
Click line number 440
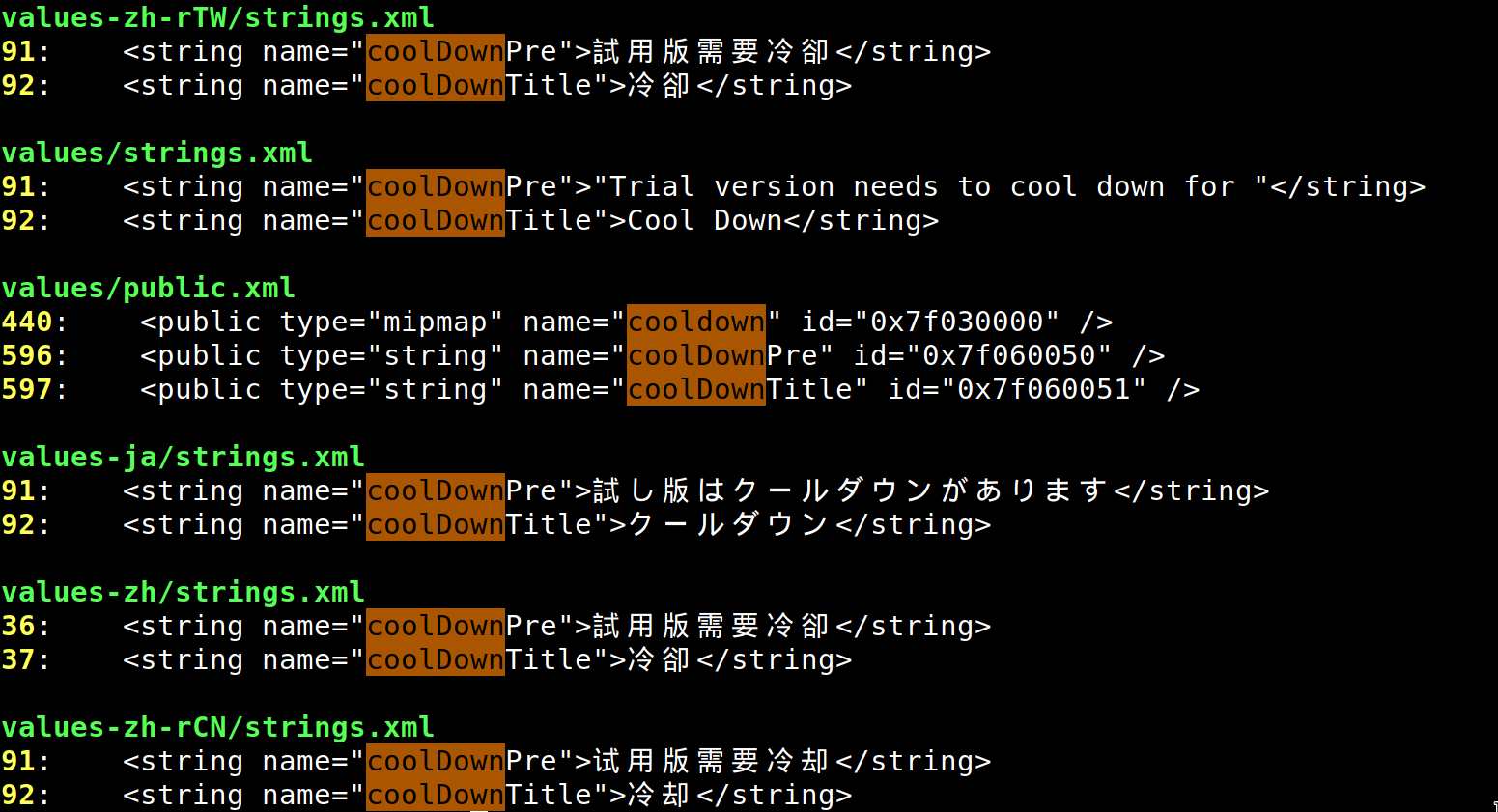point(27,322)
